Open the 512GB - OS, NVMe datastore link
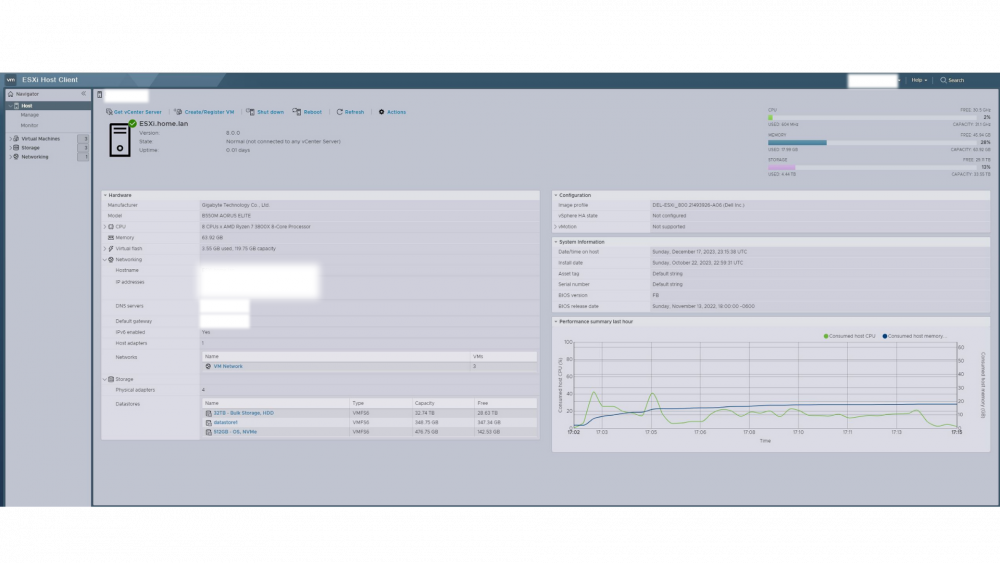Viewport: 1000px width, 563px height. tap(235, 432)
